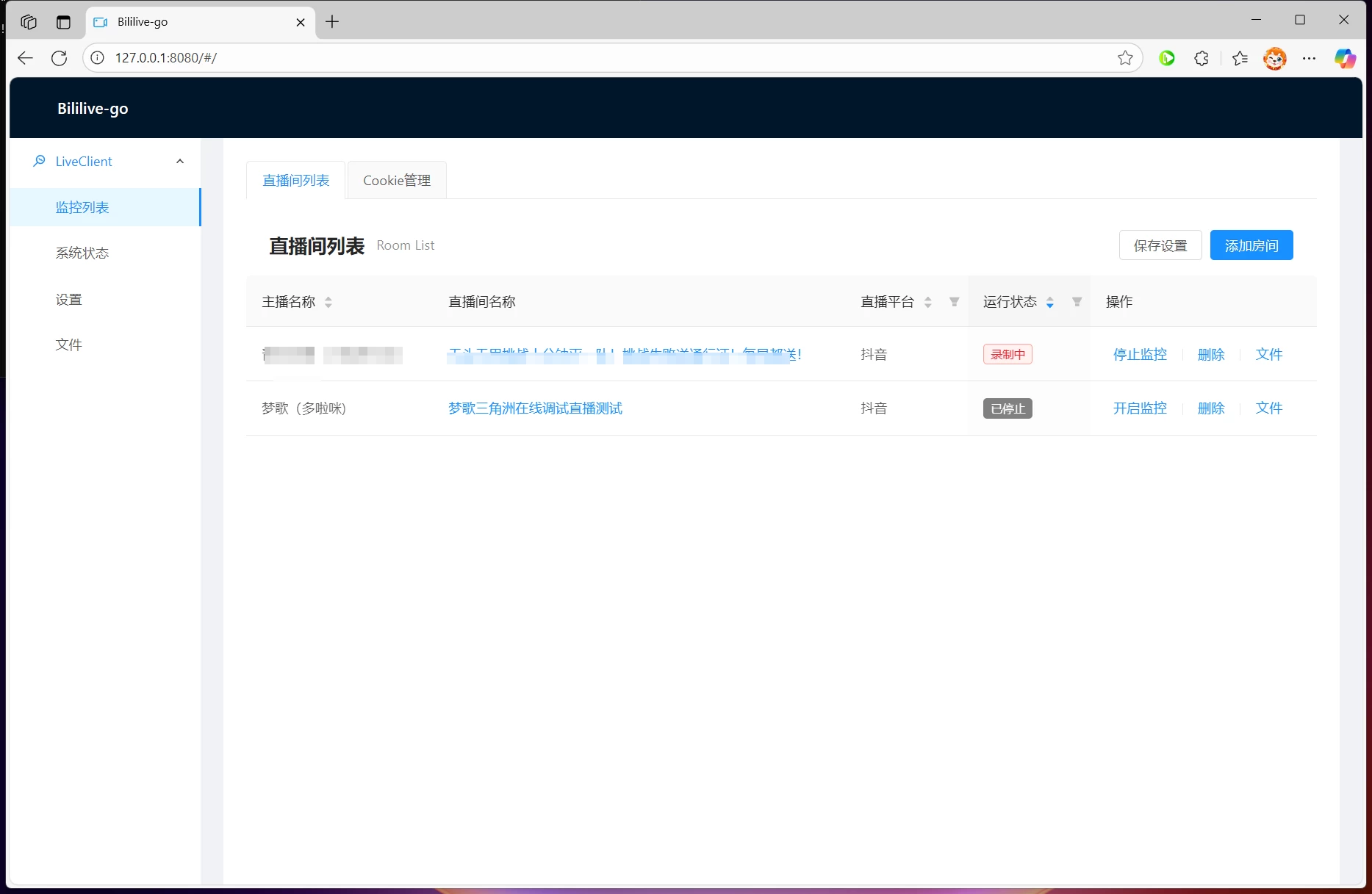Click the sort icon beside 直播平台 header
Image resolution: width=1372 pixels, height=894 pixels.
tap(928, 301)
